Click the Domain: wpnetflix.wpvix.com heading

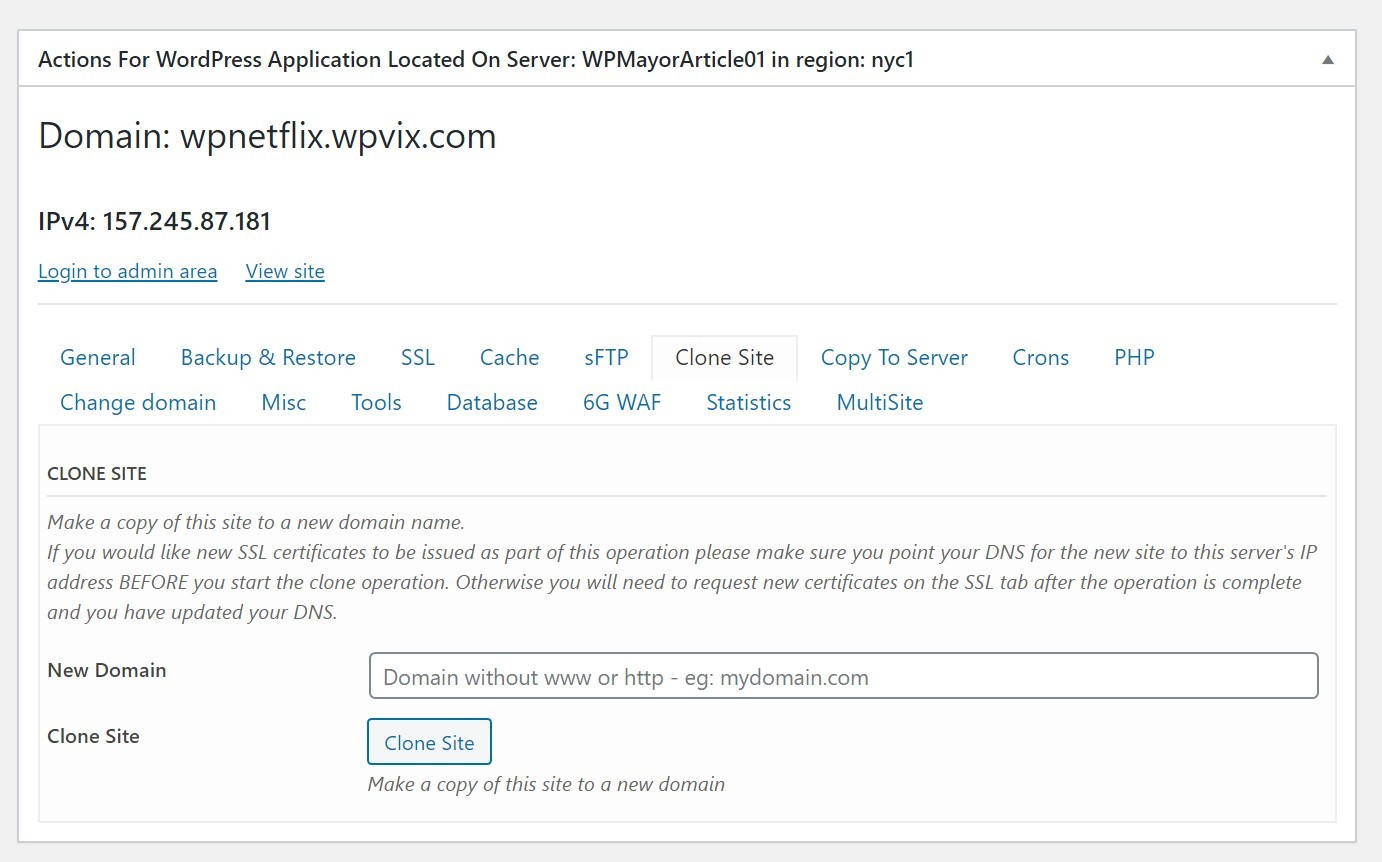point(267,136)
